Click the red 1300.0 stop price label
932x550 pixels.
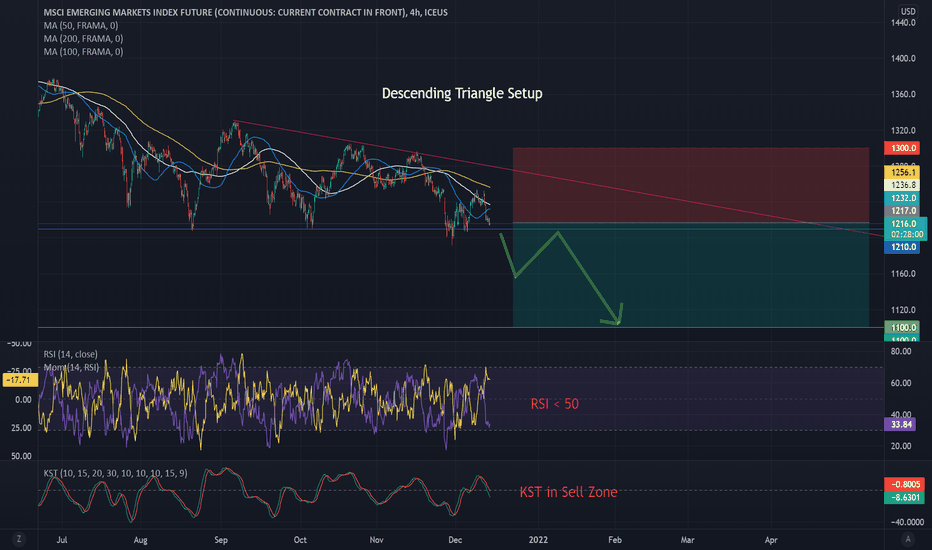pos(902,148)
